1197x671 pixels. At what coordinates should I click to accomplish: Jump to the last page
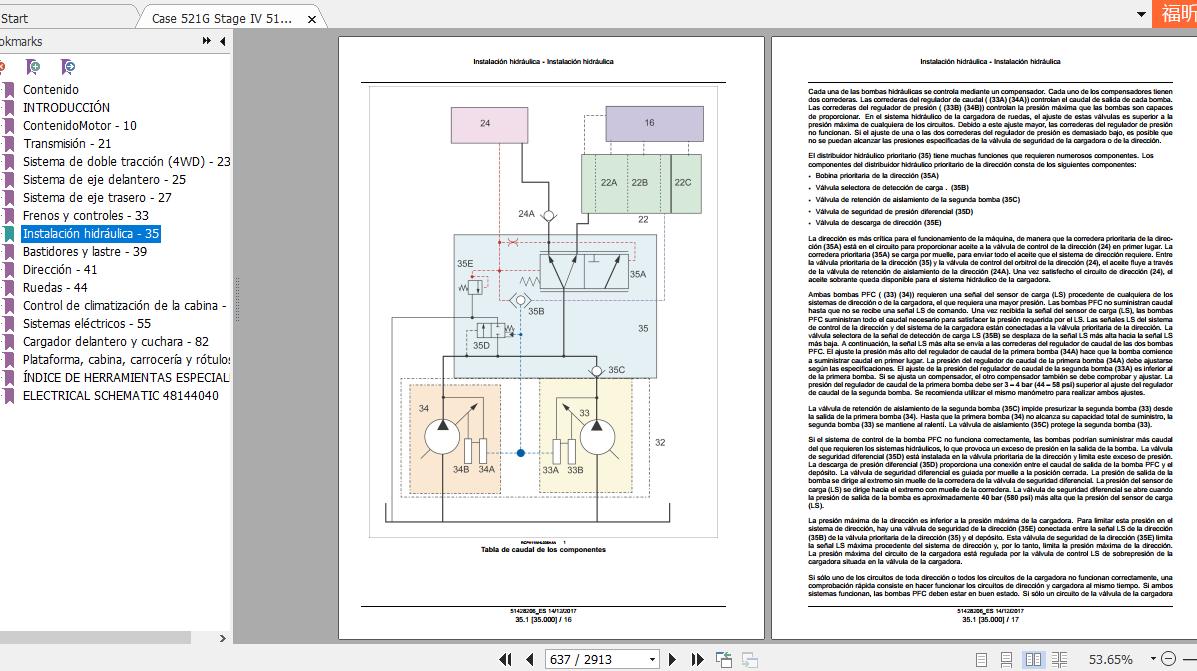click(x=695, y=659)
